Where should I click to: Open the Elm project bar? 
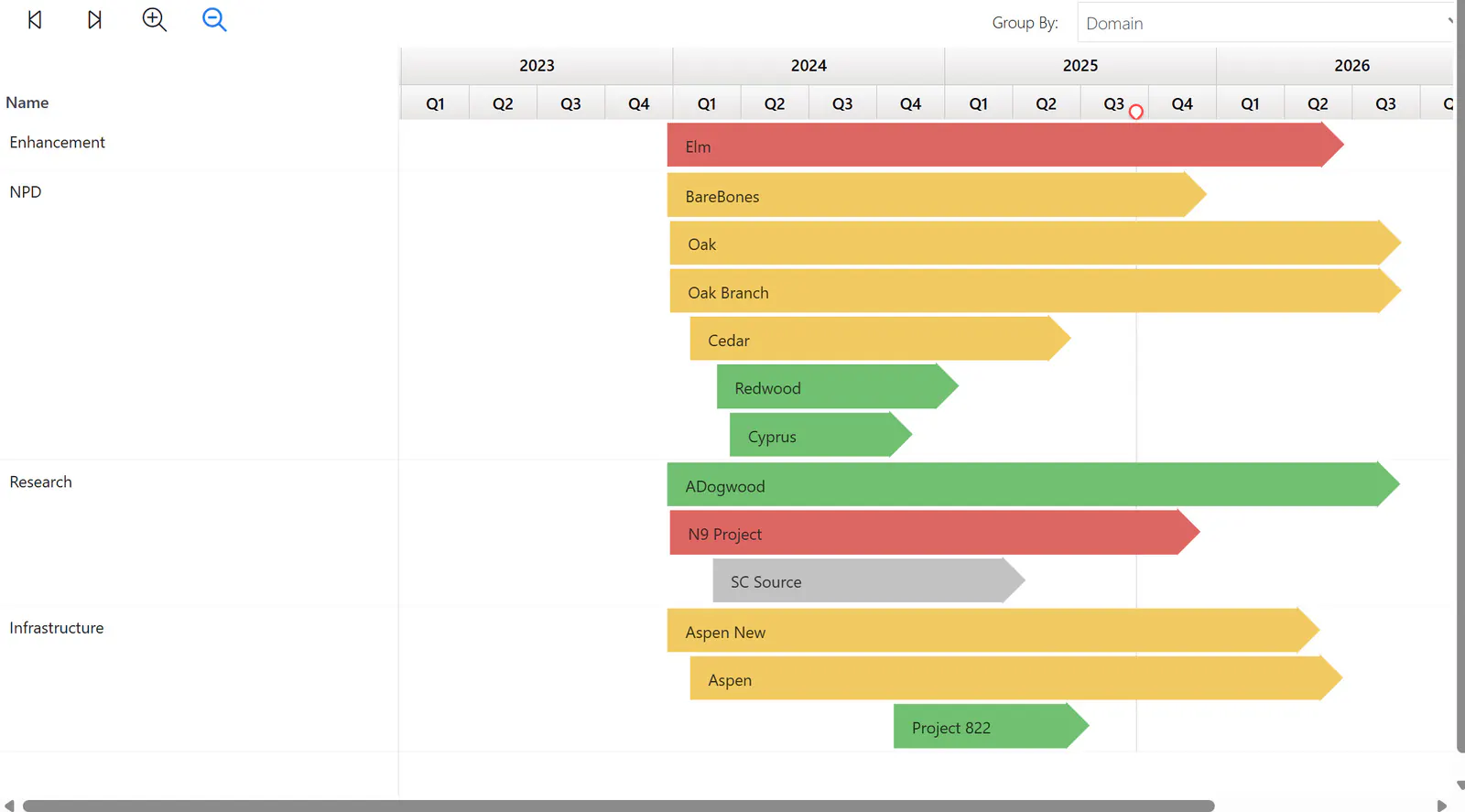point(1005,145)
